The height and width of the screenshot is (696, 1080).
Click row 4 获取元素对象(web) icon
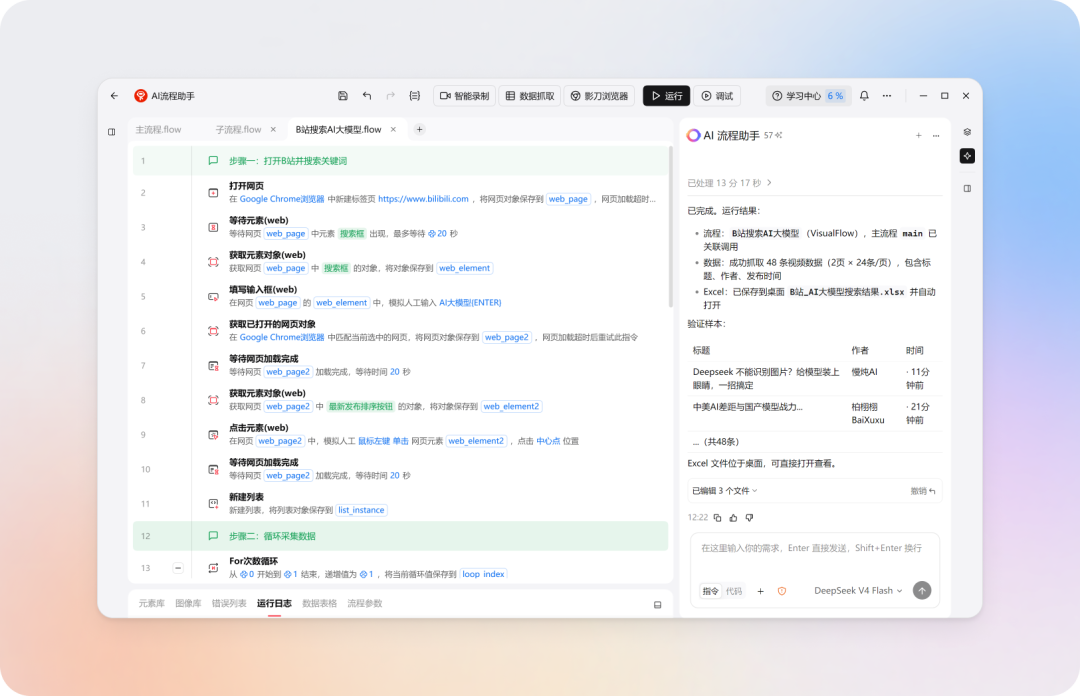click(x=214, y=262)
